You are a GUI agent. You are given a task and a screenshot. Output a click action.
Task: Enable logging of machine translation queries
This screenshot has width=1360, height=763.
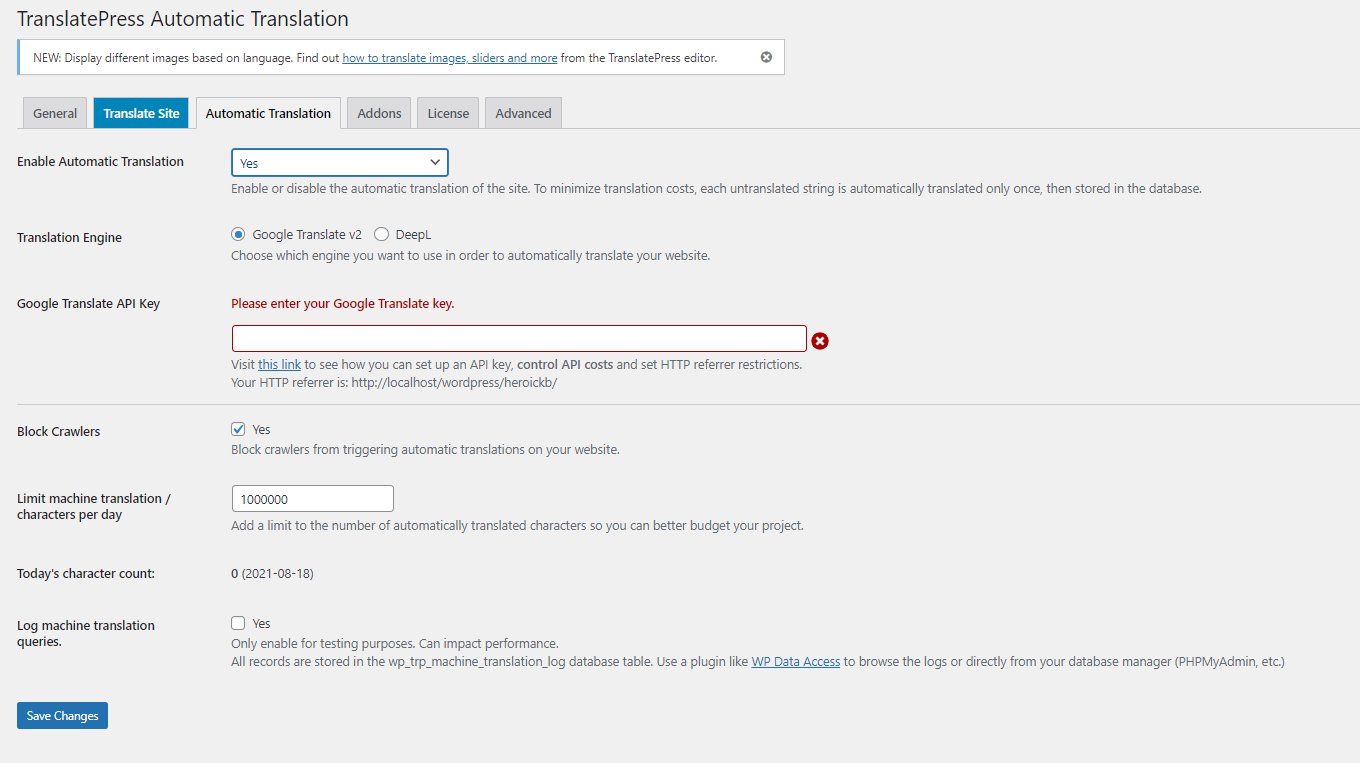(238, 622)
